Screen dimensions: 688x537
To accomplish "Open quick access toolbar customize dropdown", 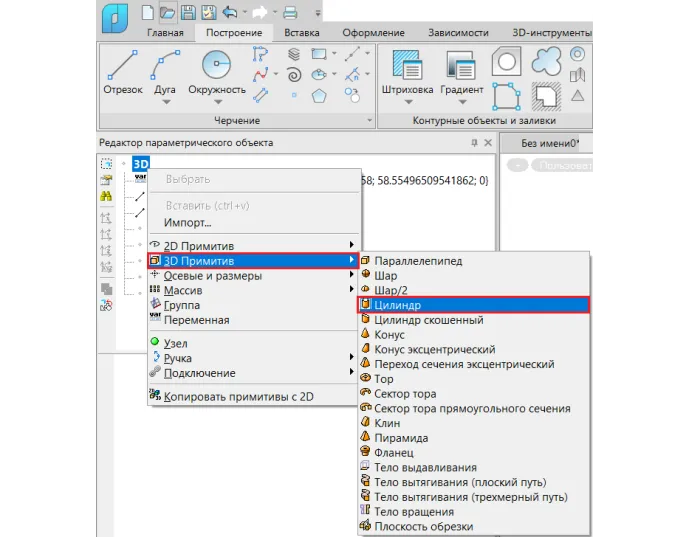I will click(318, 13).
